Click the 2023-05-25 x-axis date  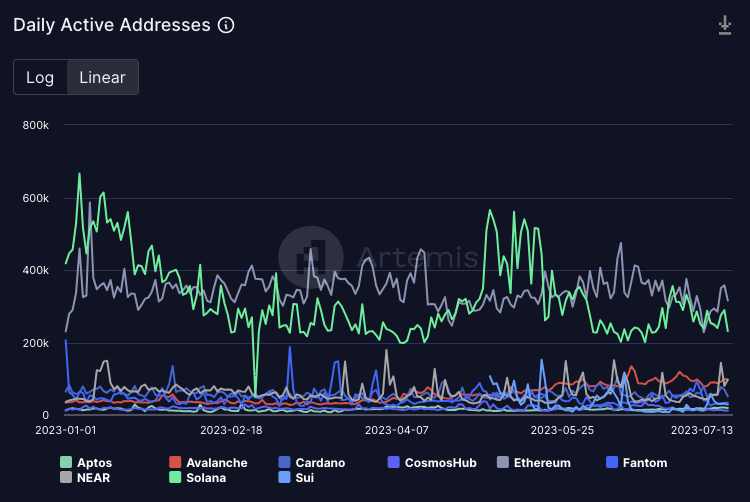[x=562, y=430]
